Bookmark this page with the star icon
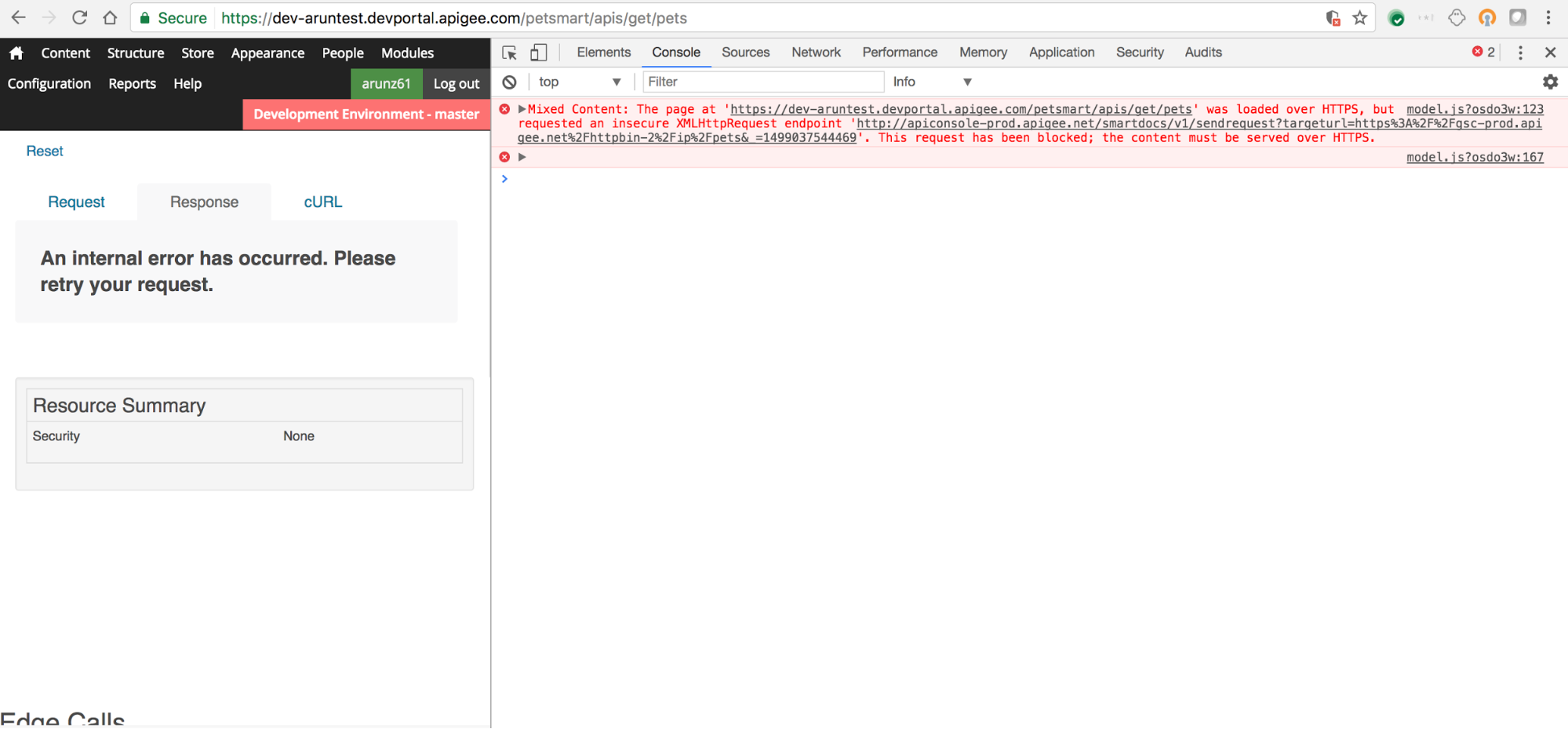Viewport: 1568px width, 729px height. click(x=1360, y=17)
